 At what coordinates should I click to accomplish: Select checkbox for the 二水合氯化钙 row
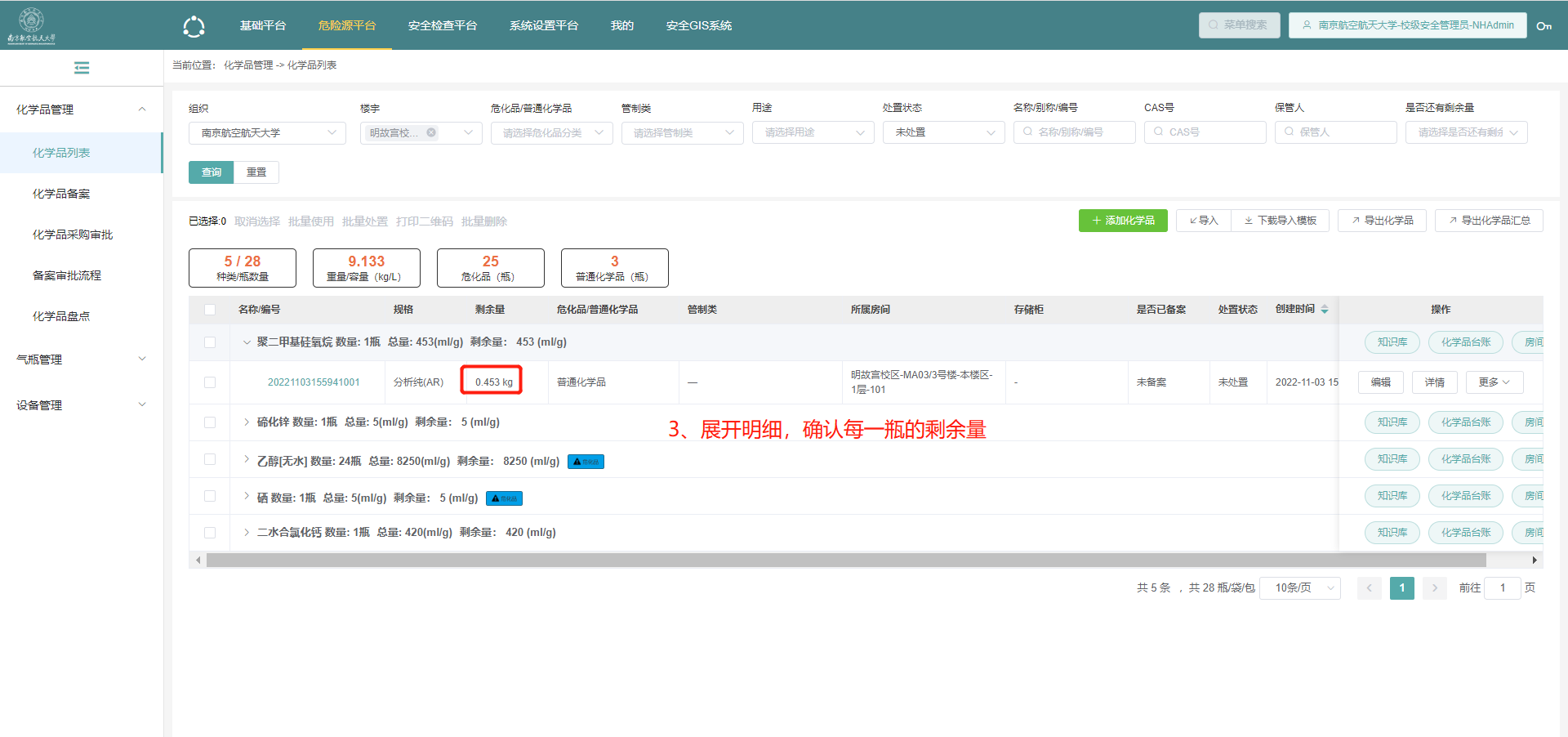(x=210, y=533)
